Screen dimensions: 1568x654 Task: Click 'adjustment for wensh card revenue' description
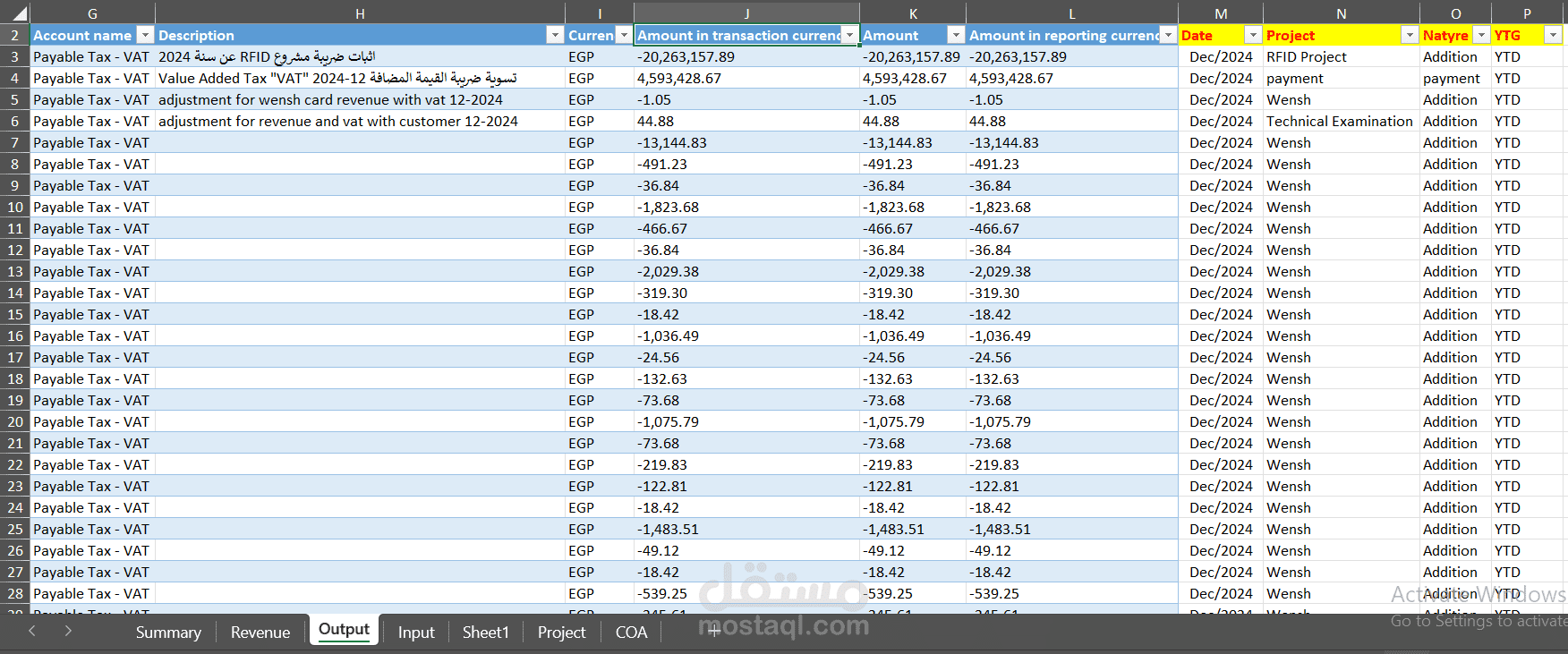pos(360,99)
